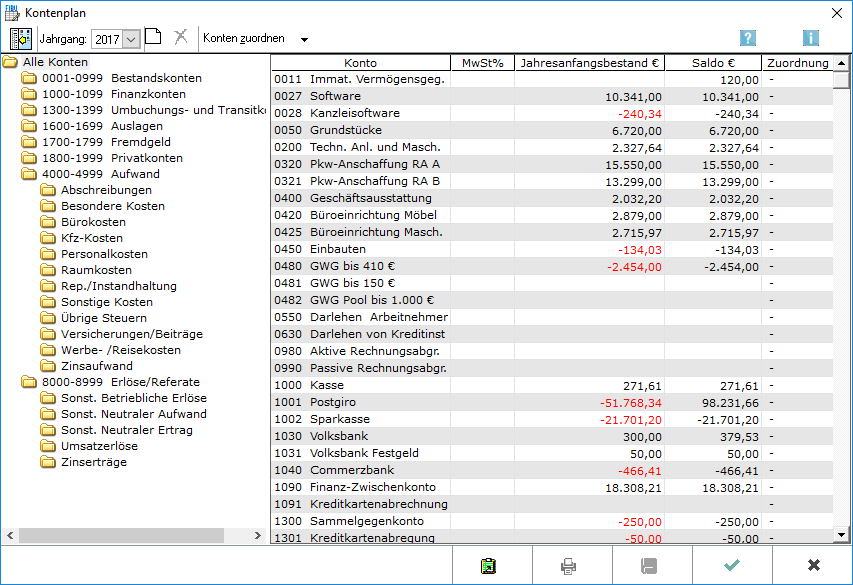Select account row 0027 Software
Image resolution: width=853 pixels, height=585 pixels.
[x=552, y=96]
